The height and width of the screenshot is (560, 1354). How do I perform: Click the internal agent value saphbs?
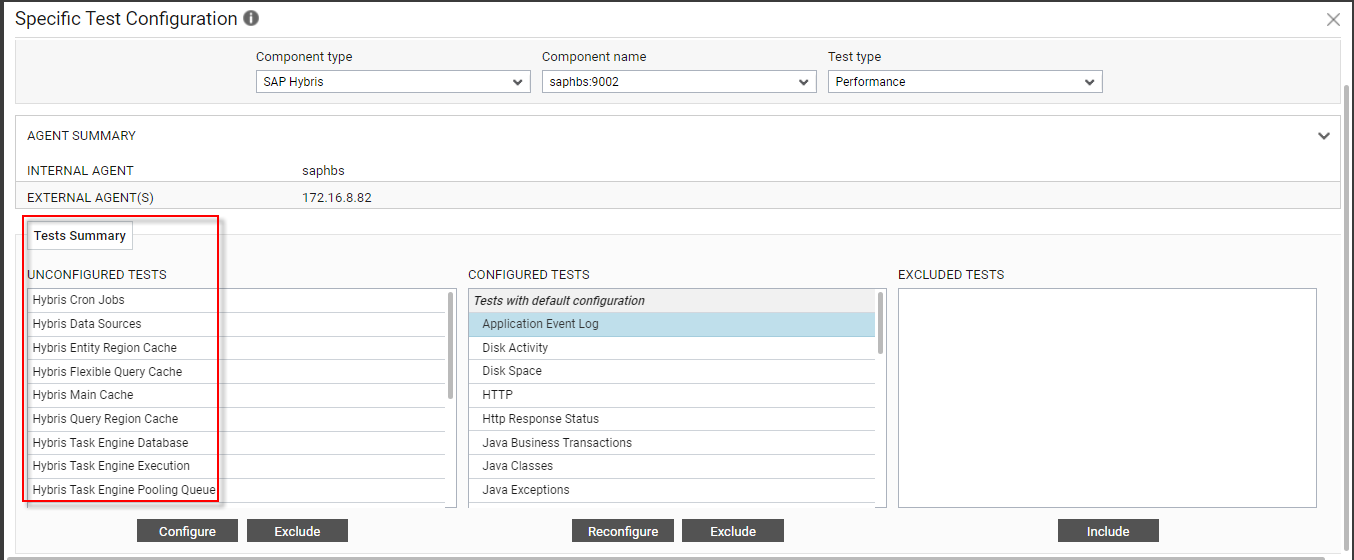pyautogui.click(x=323, y=171)
